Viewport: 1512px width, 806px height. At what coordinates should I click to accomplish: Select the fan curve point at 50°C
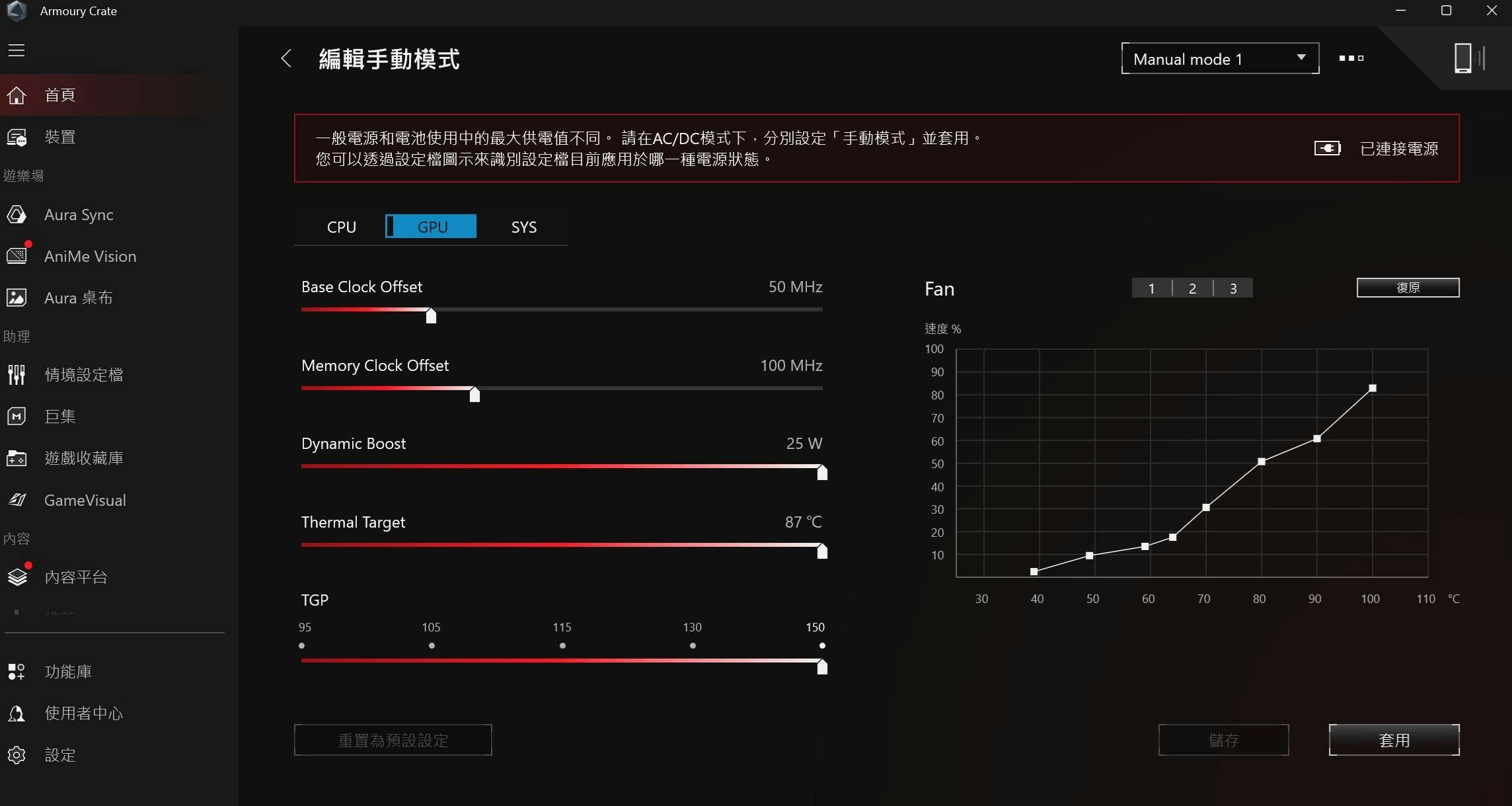click(1090, 556)
